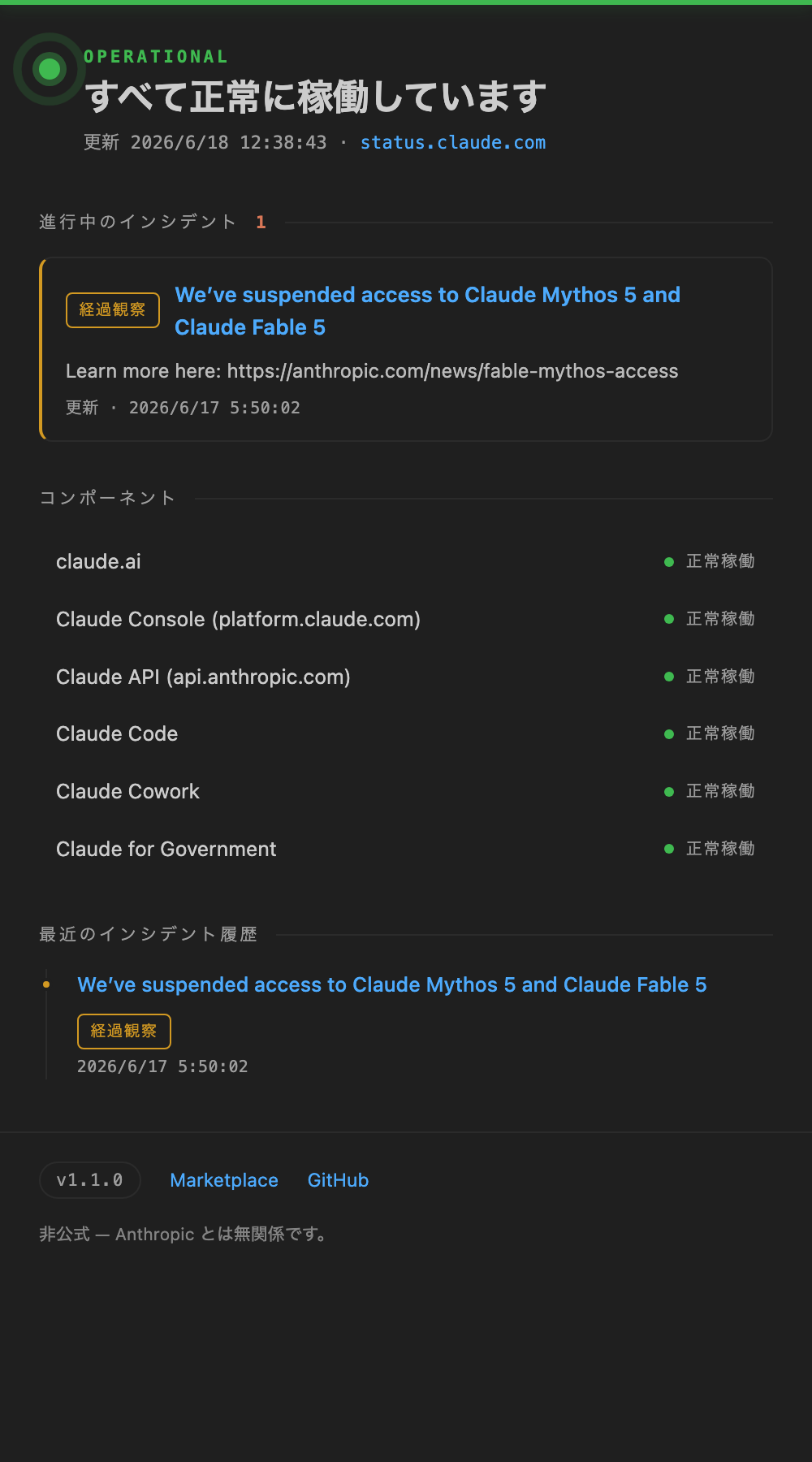This screenshot has height=1462, width=812.
Task: Select the 'Learn more here' incident description text
Action: tap(372, 371)
